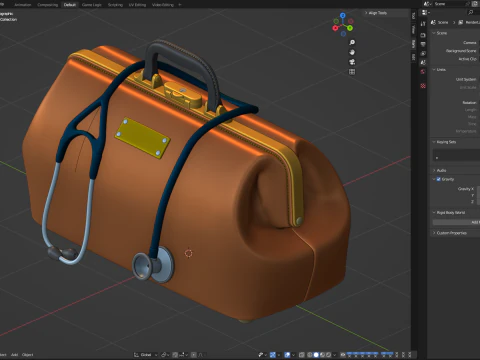Open object types visibility dropdown
Viewport: 480px width, 360px height.
(262, 355)
